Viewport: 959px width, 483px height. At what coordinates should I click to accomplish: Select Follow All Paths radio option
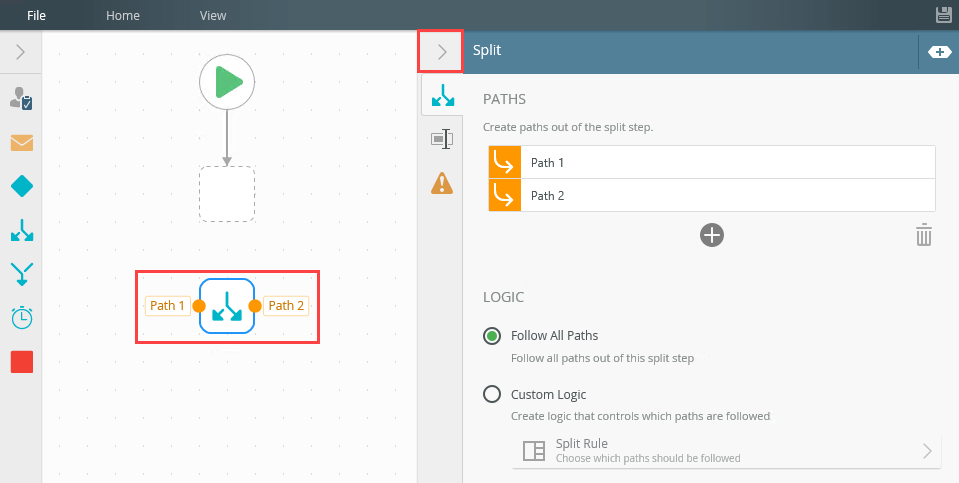(x=492, y=336)
